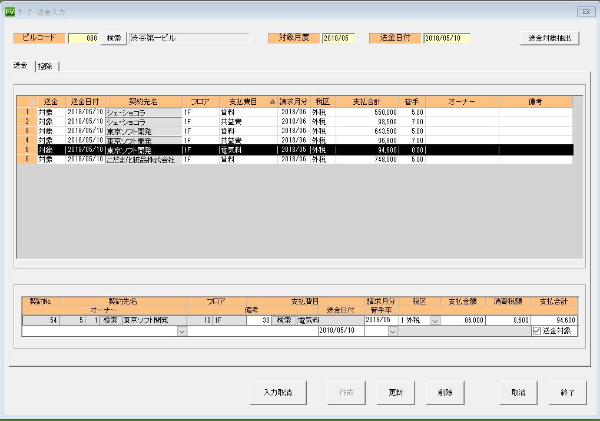600x421 pixels.
Task: Click the grid's select-all corner cell
Action: [x=27, y=102]
